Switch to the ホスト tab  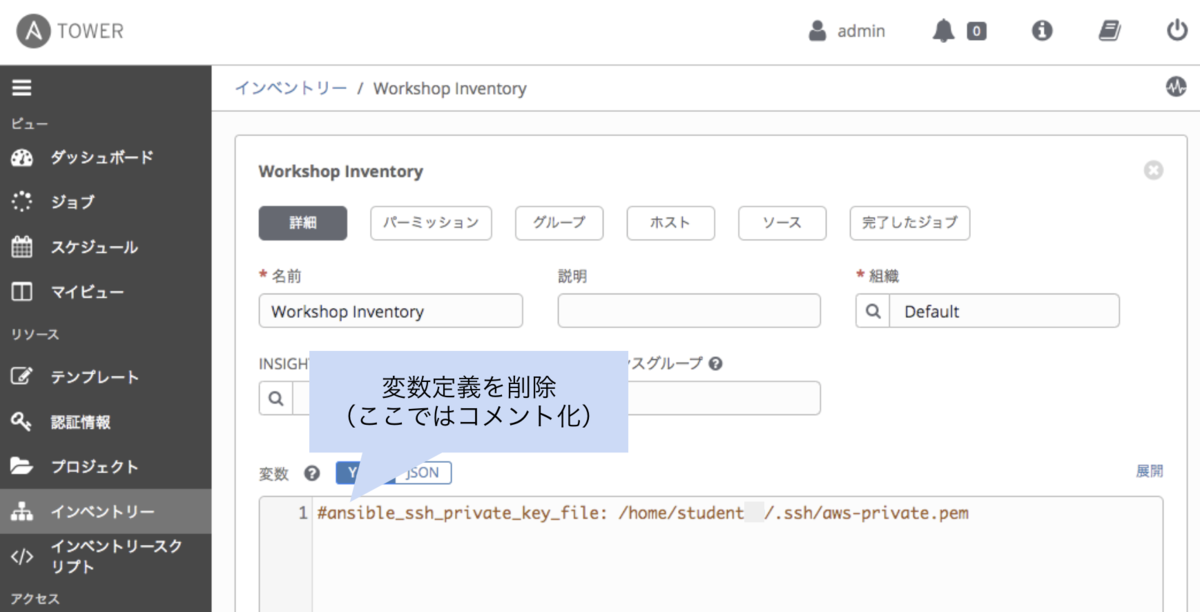pyautogui.click(x=670, y=223)
